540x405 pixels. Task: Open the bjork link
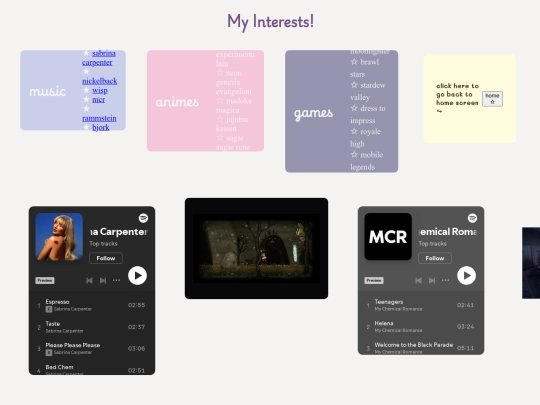[x=101, y=127]
